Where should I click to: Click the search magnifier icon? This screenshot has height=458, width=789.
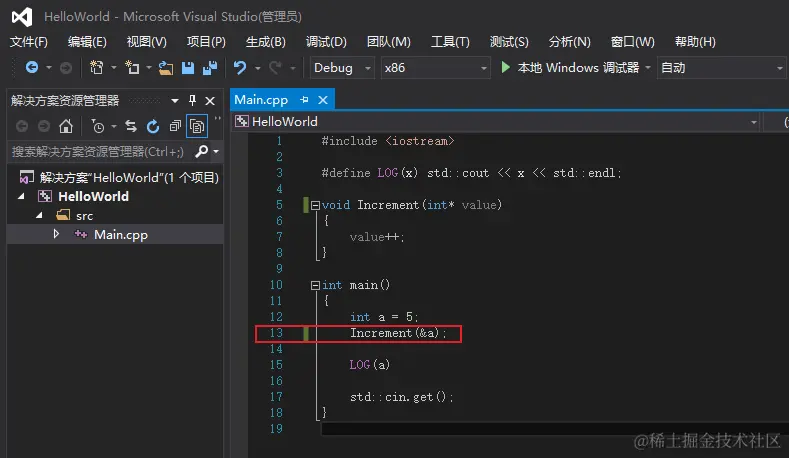click(201, 151)
